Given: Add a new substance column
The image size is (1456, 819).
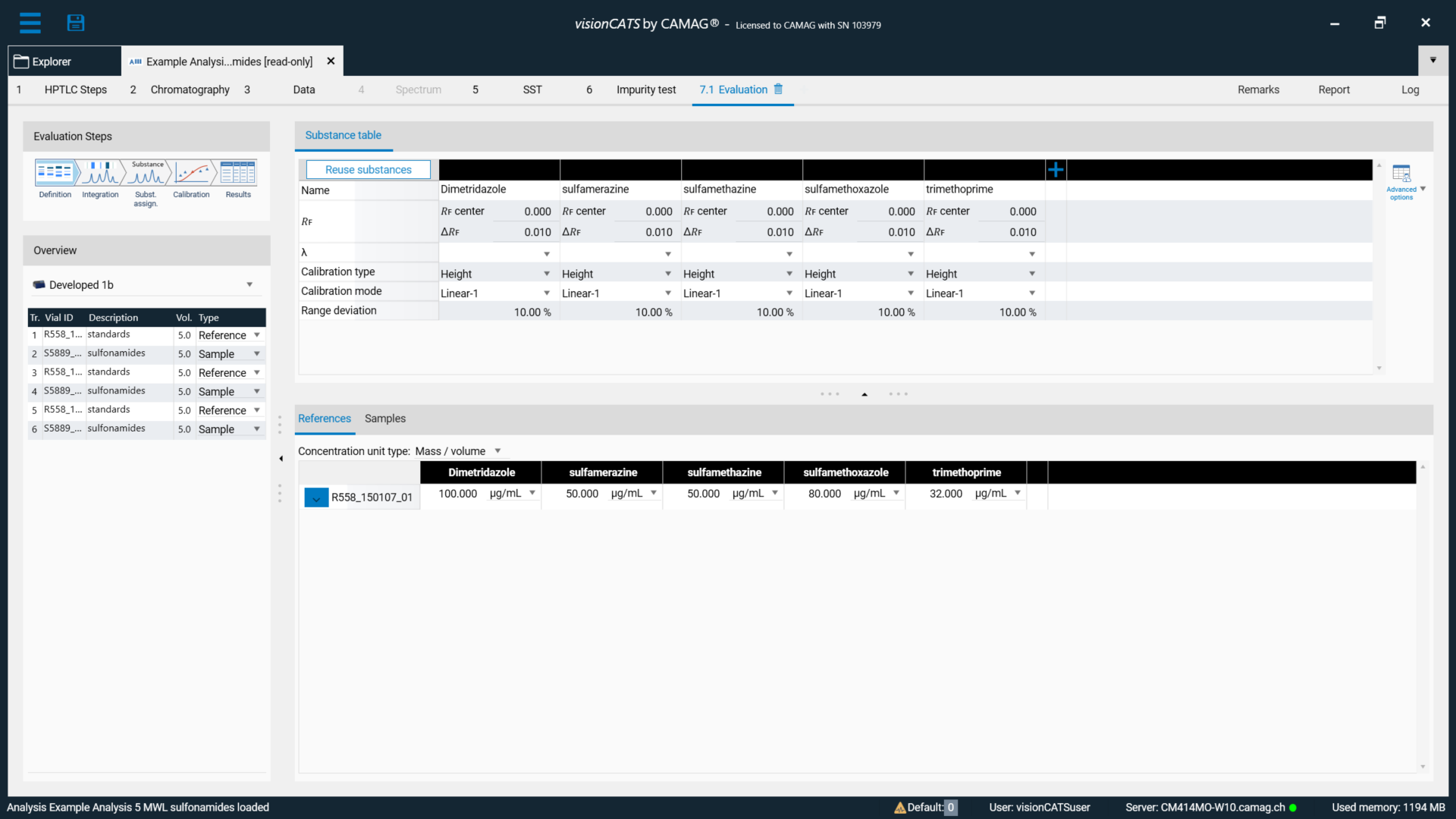Looking at the screenshot, I should click(x=1056, y=169).
